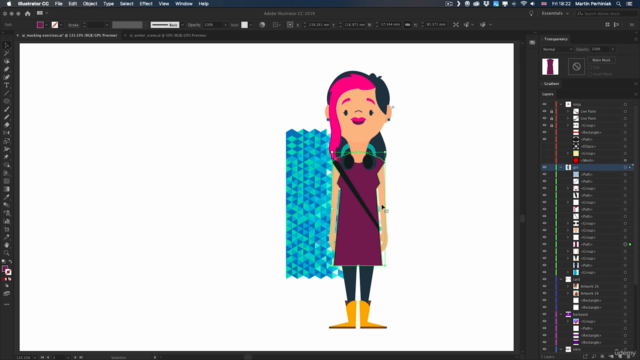
Task: Click the Opacity value field in Transparency panel
Action: pyautogui.click(x=600, y=49)
